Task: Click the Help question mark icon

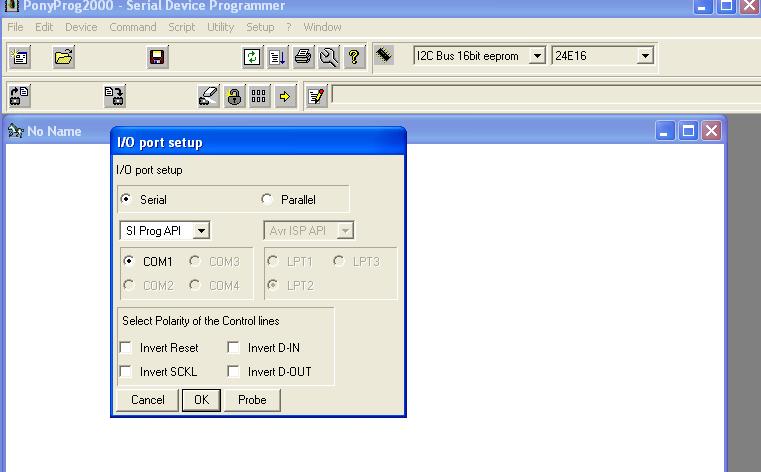Action: coord(354,57)
